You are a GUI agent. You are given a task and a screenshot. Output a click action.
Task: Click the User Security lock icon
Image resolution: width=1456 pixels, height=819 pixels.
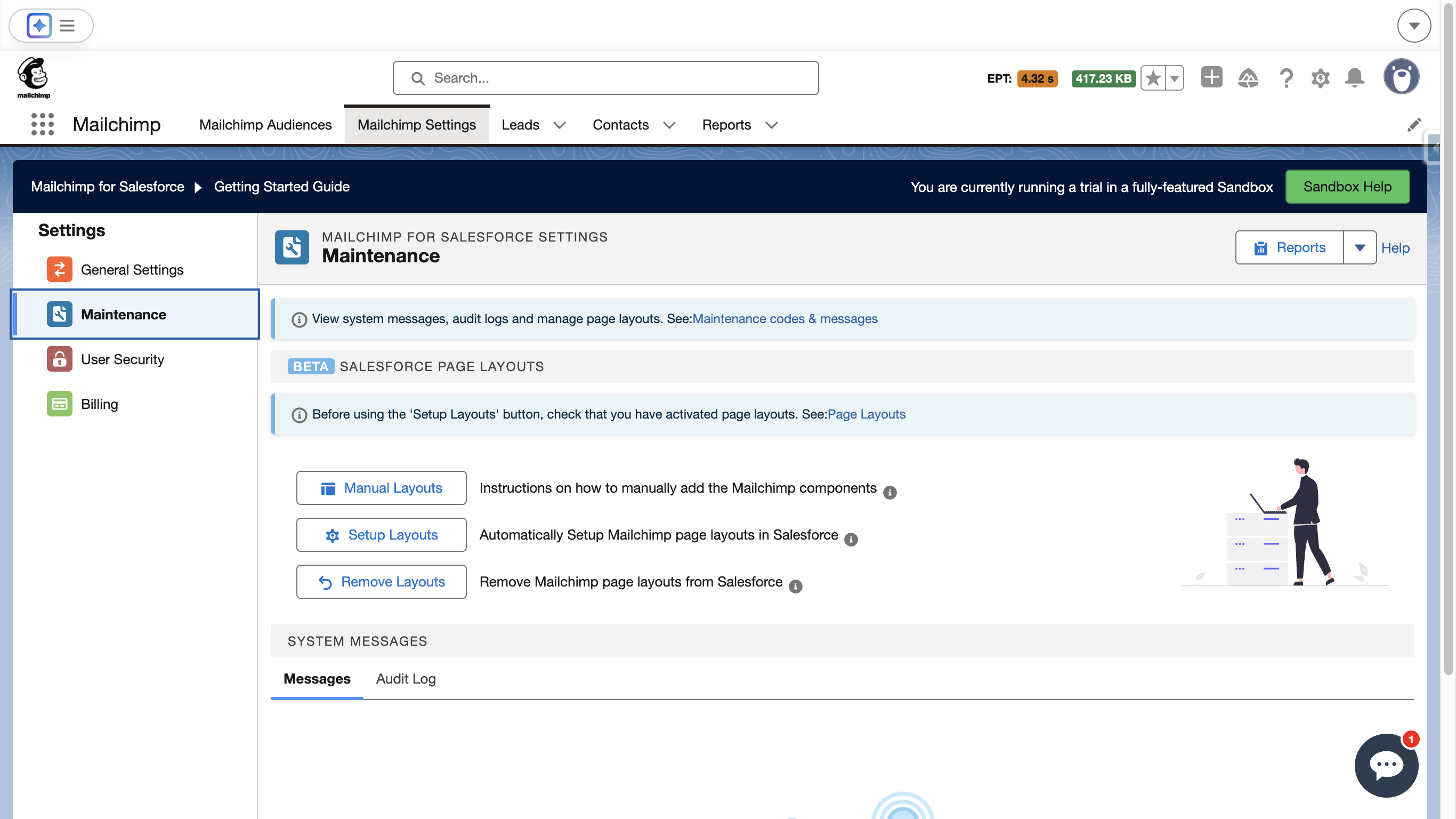click(x=59, y=359)
